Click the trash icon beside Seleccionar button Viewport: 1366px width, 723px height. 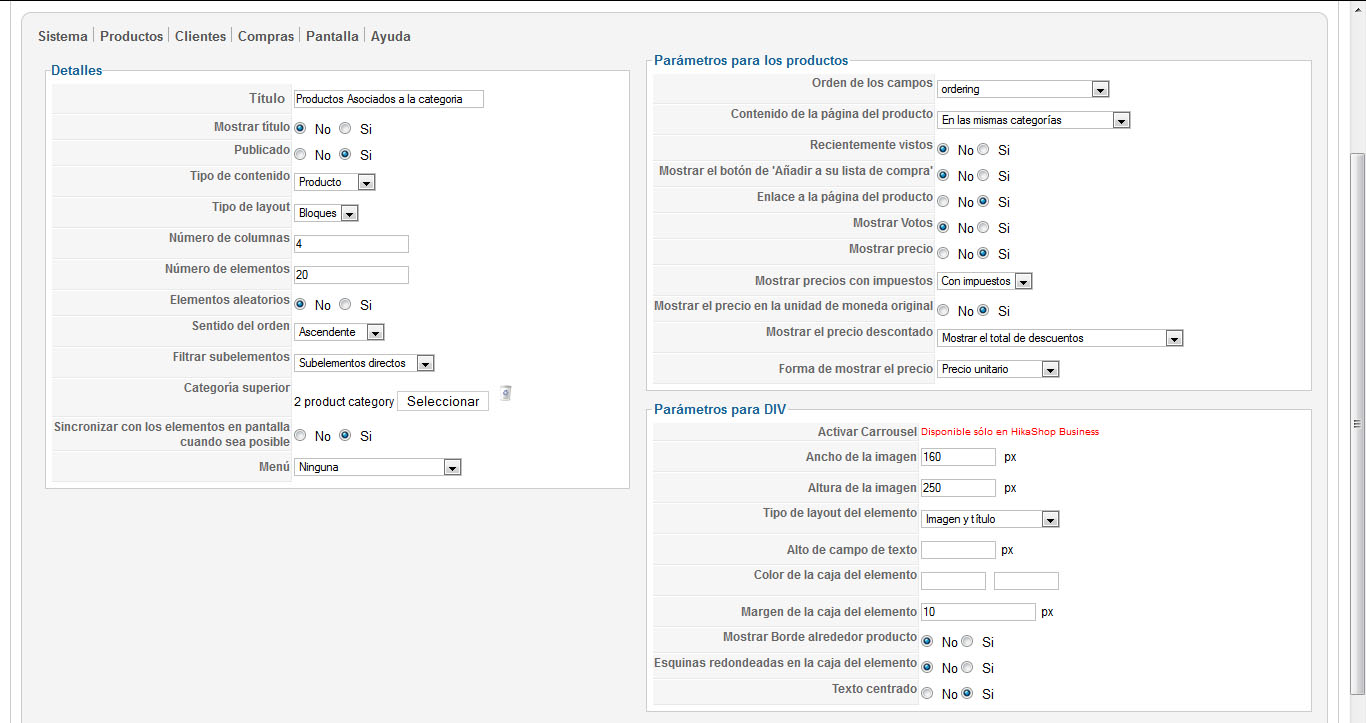(506, 393)
